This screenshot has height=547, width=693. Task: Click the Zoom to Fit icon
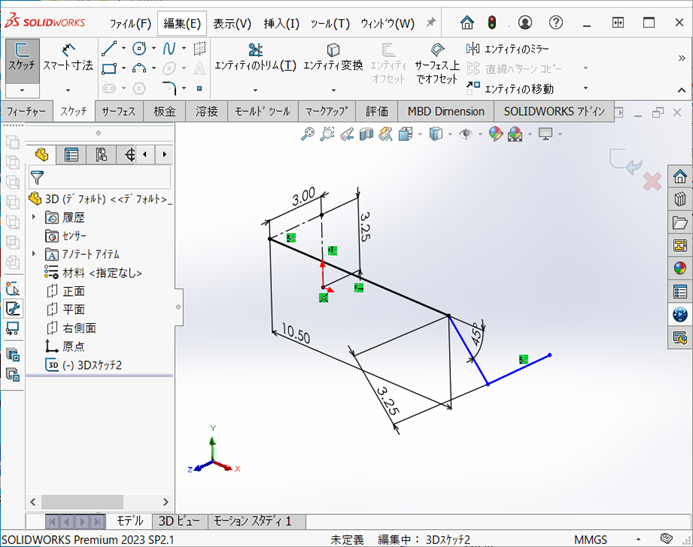[x=308, y=134]
